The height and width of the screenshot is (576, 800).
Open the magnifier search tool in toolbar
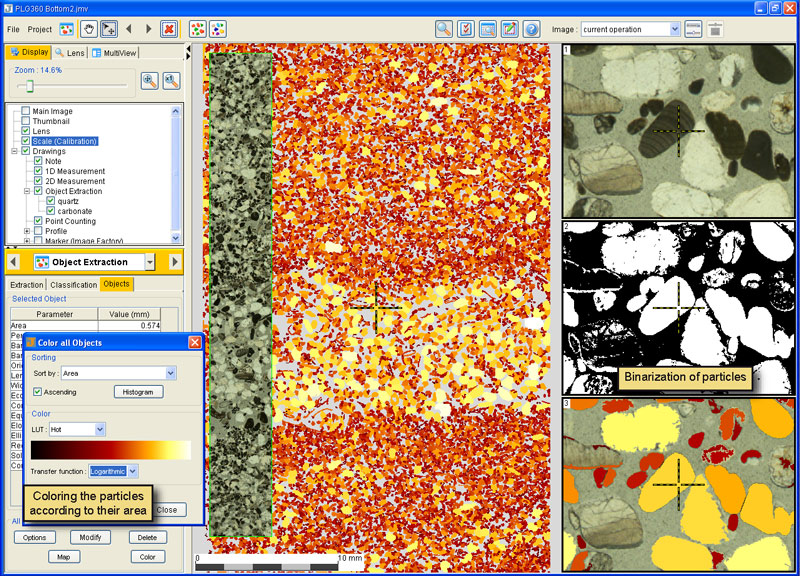click(443, 29)
